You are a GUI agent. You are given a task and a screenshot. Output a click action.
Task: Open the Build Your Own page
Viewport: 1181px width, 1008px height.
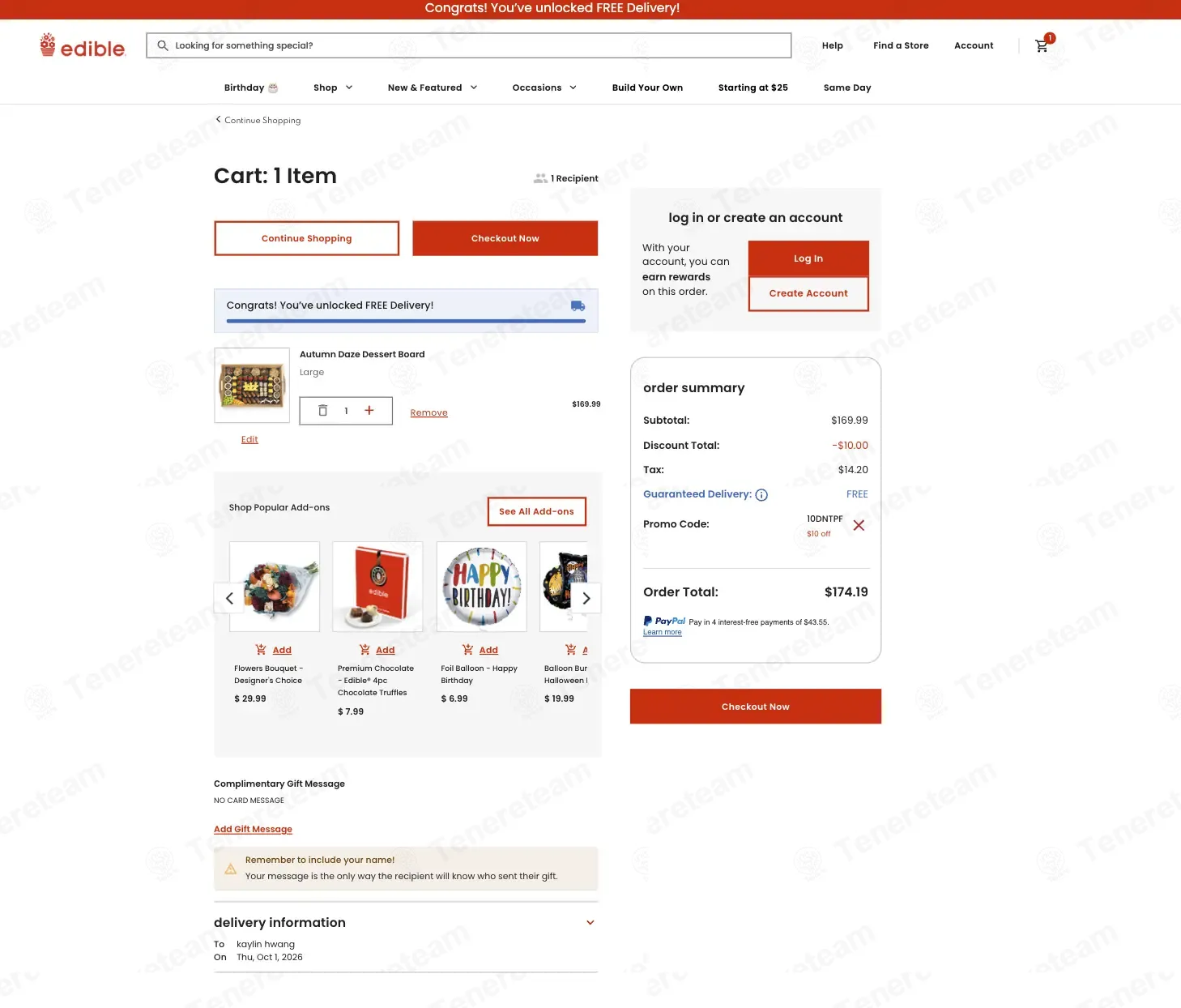(647, 88)
